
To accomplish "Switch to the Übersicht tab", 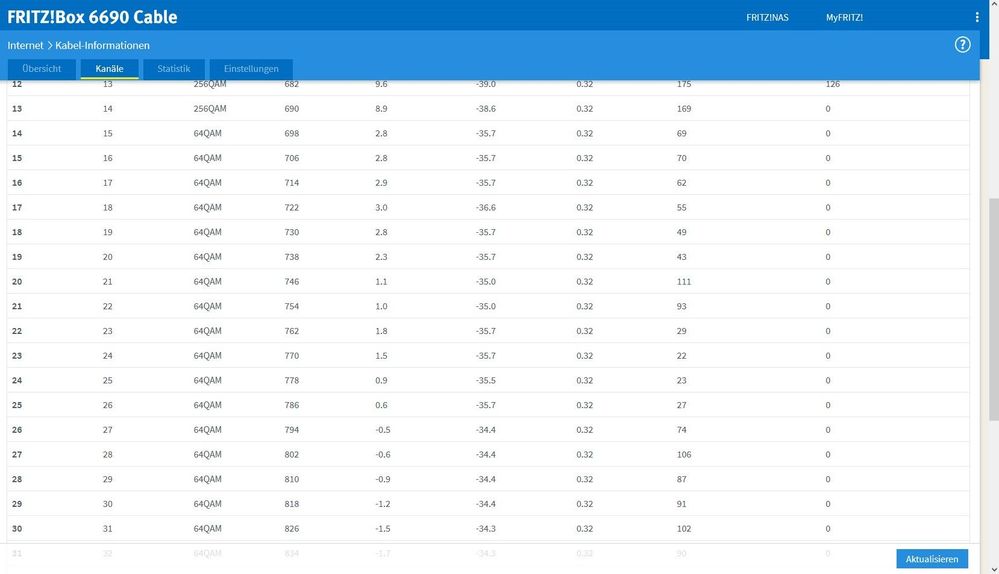I will (x=41, y=69).
